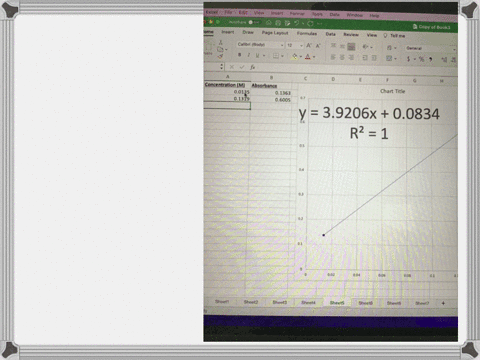Click the Undo arrow icon
The width and height of the screenshot is (480, 360).
[x=296, y=23]
